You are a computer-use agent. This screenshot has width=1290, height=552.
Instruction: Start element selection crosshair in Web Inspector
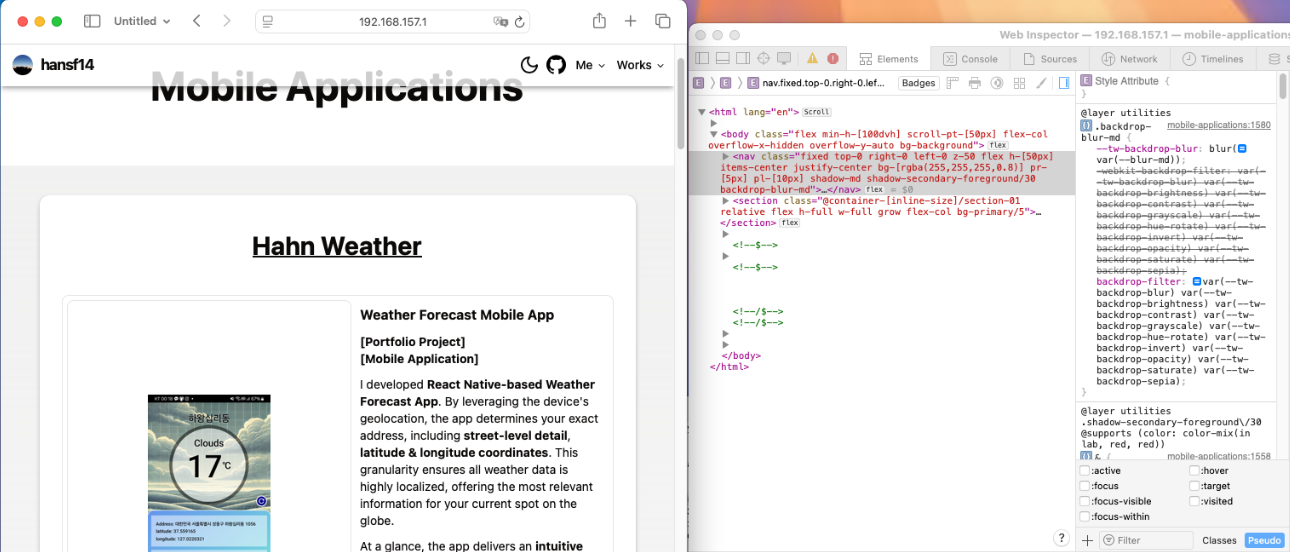pyautogui.click(x=764, y=59)
